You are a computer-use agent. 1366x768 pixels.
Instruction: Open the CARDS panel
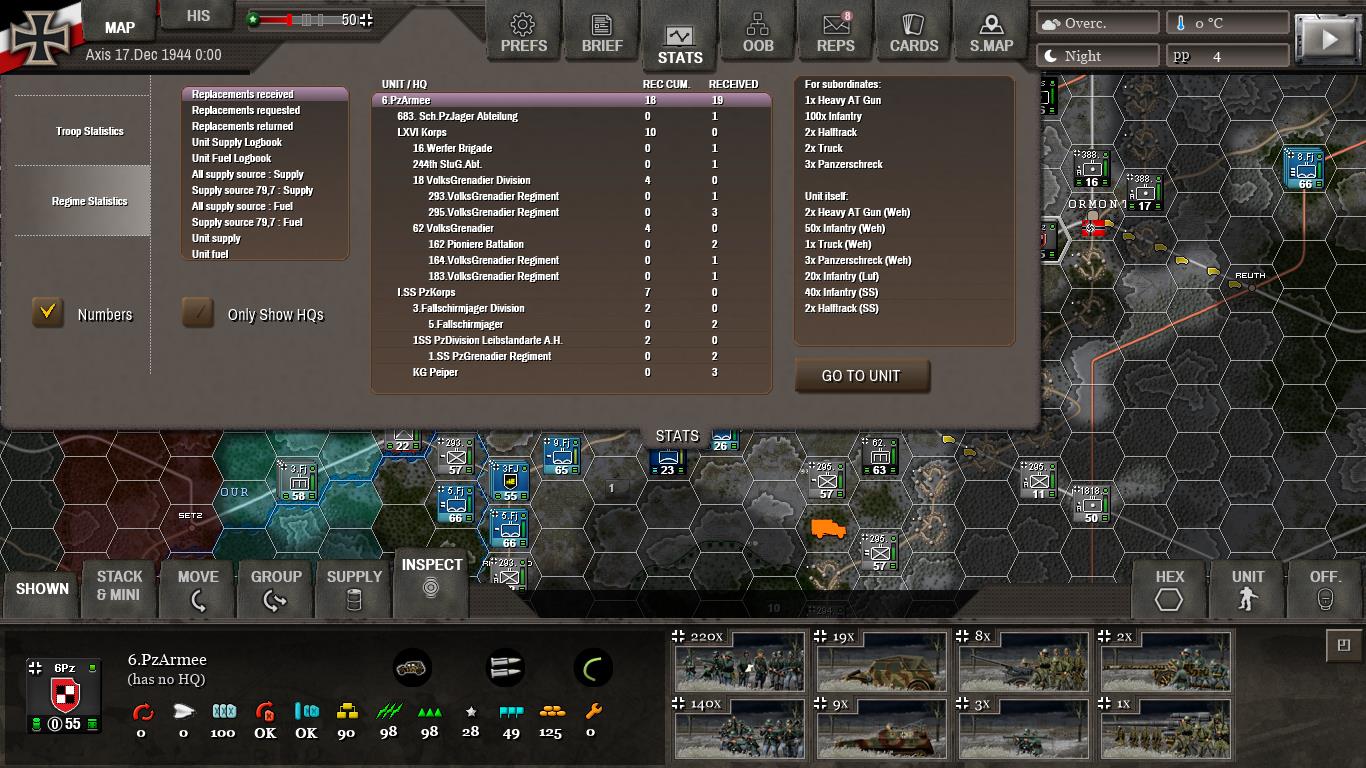(x=914, y=31)
